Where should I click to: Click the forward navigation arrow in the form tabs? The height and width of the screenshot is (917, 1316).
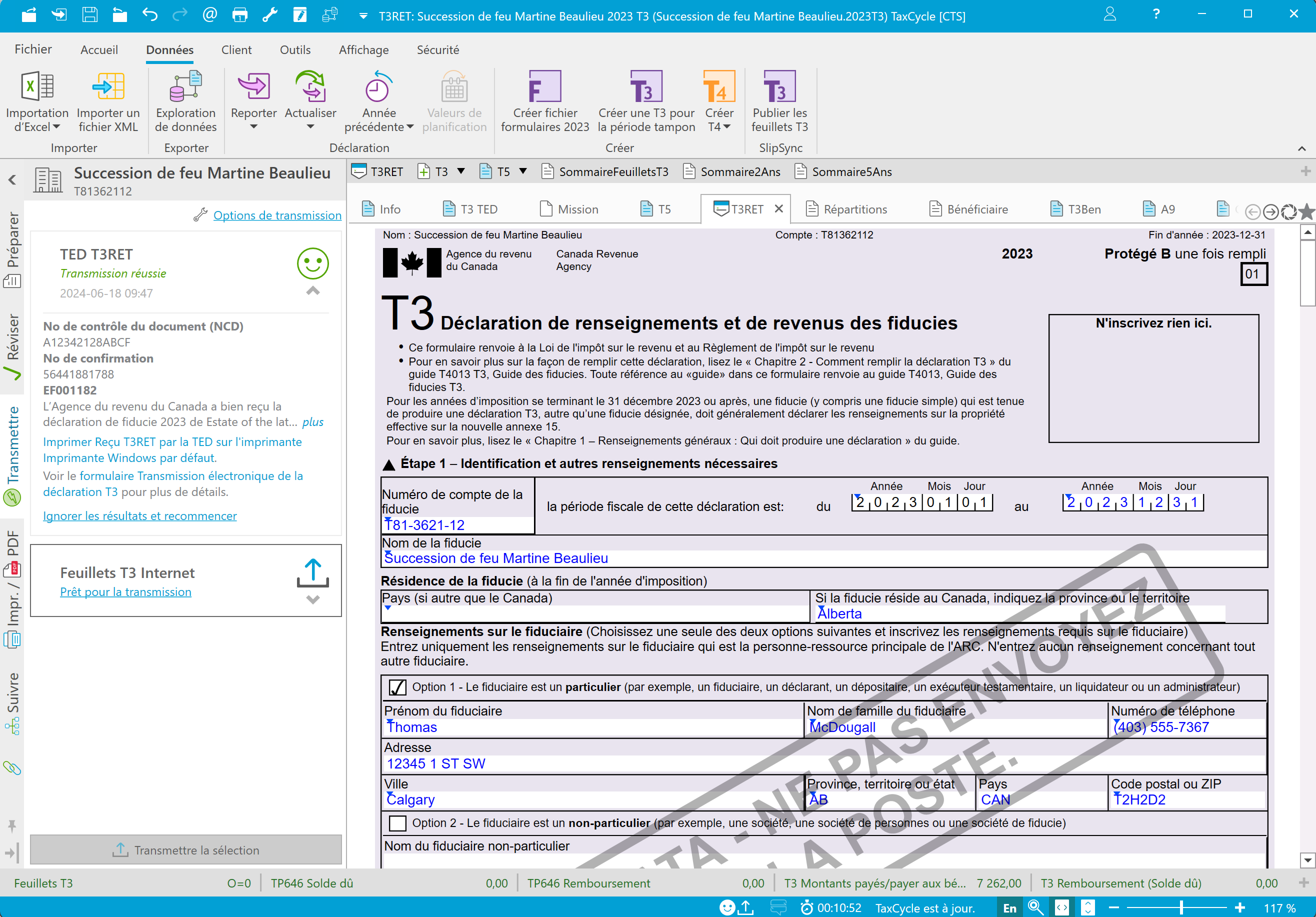(1270, 211)
